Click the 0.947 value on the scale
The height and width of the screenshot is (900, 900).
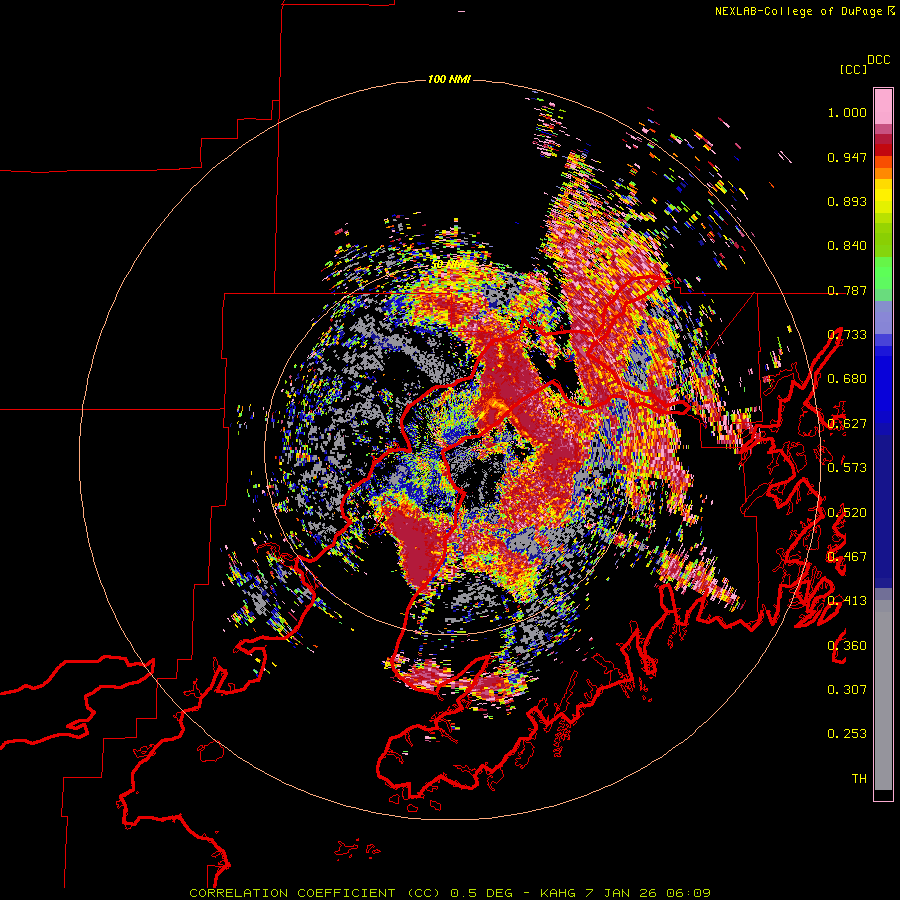click(x=847, y=157)
